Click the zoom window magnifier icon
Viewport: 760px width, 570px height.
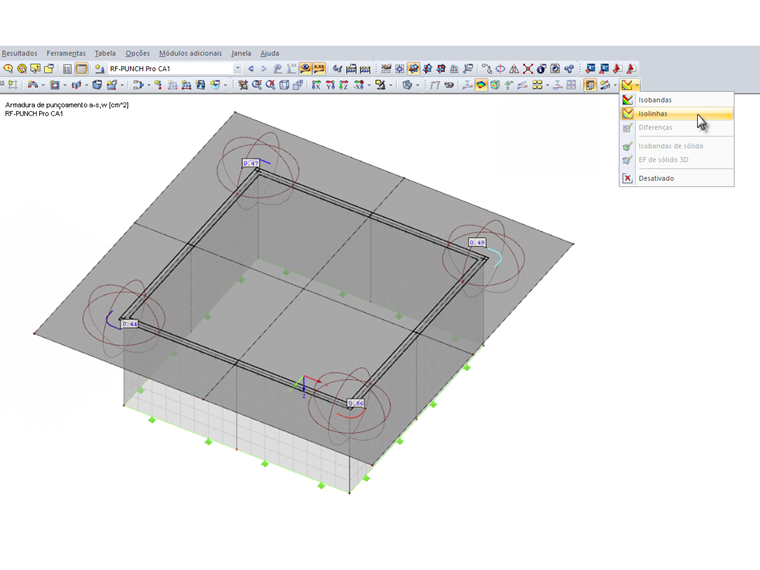(256, 85)
